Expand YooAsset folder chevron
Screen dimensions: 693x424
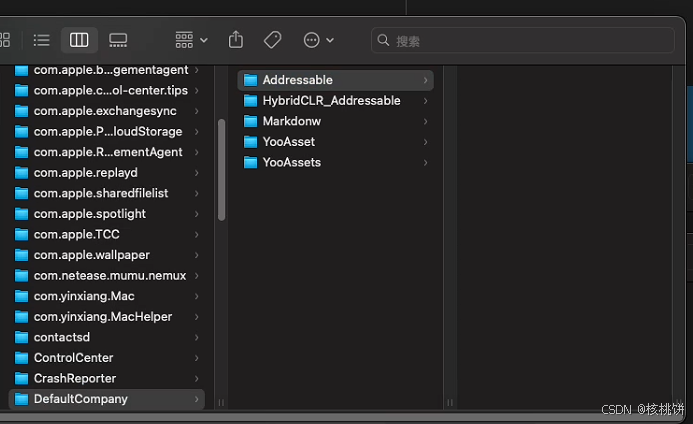pyautogui.click(x=425, y=142)
